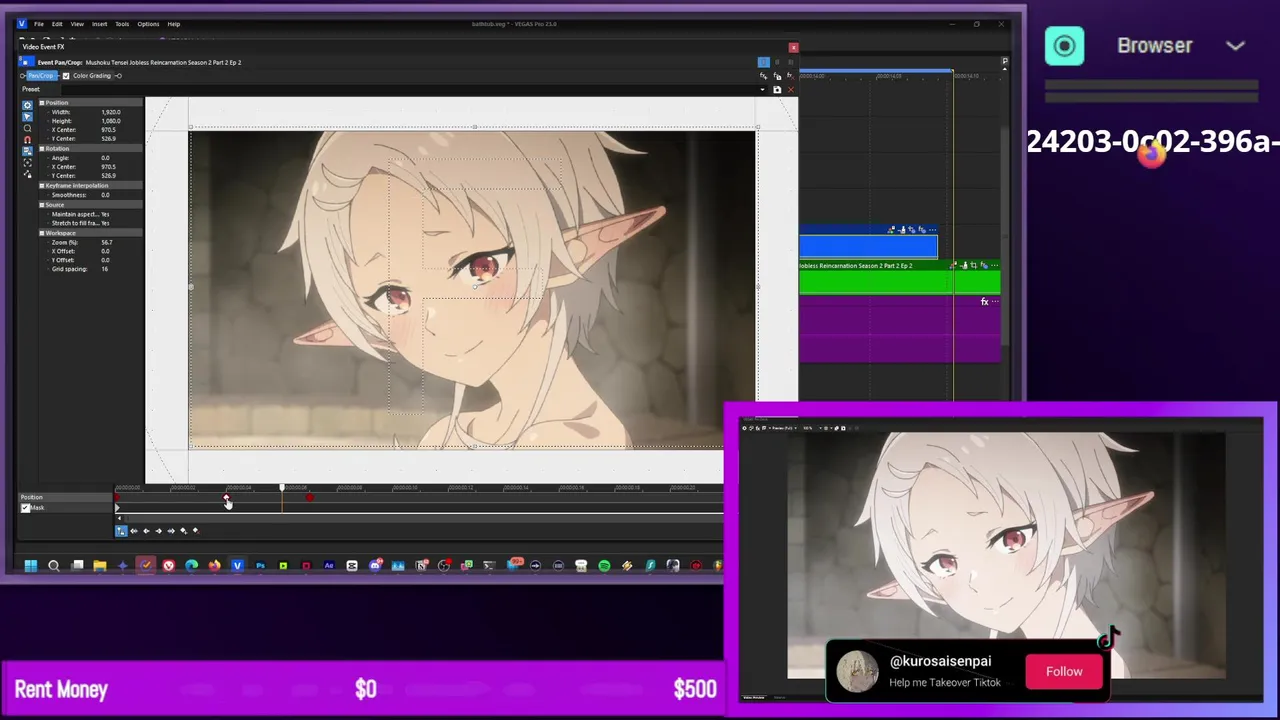Toggle the Size About Center icon
Screen dimensions: 1280x720
pyautogui.click(x=27, y=163)
